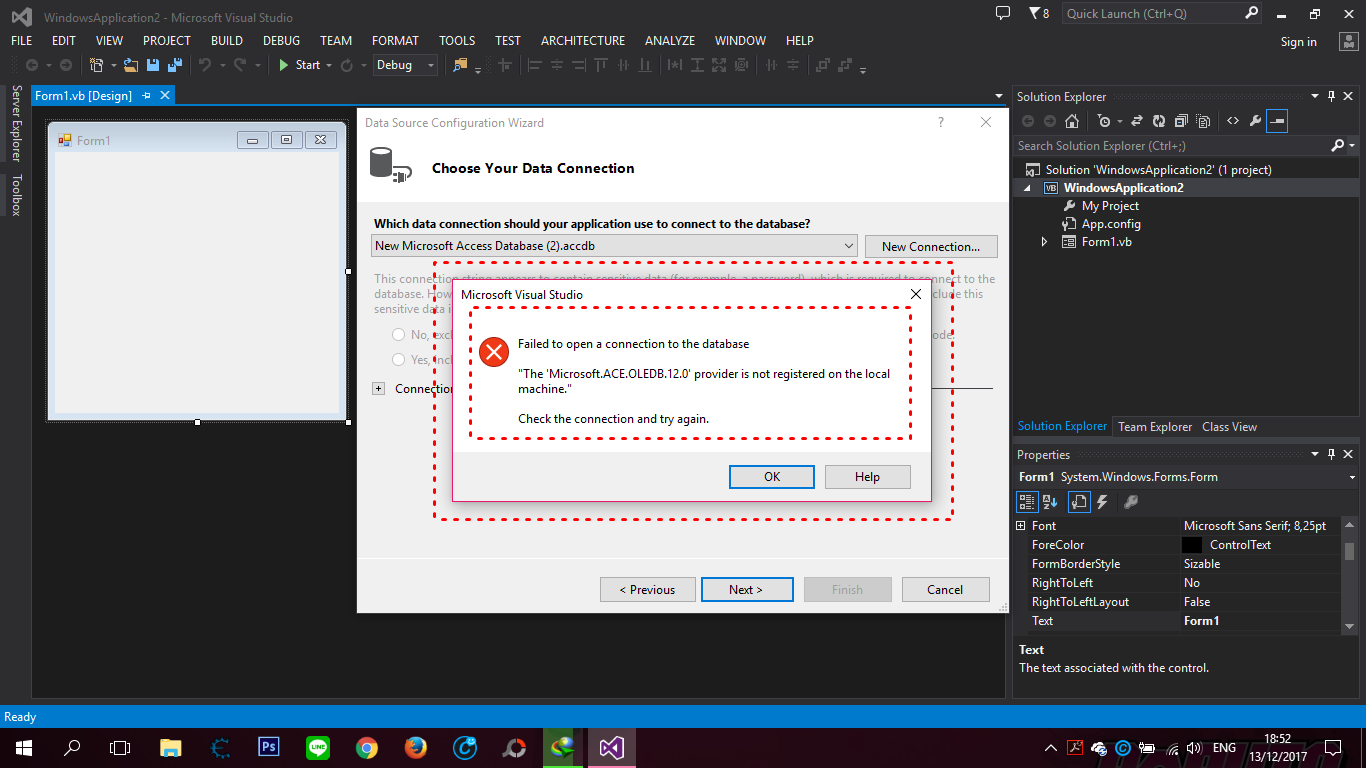The height and width of the screenshot is (768, 1366).
Task: Click the Properties grid scrollbar
Action: click(1350, 577)
